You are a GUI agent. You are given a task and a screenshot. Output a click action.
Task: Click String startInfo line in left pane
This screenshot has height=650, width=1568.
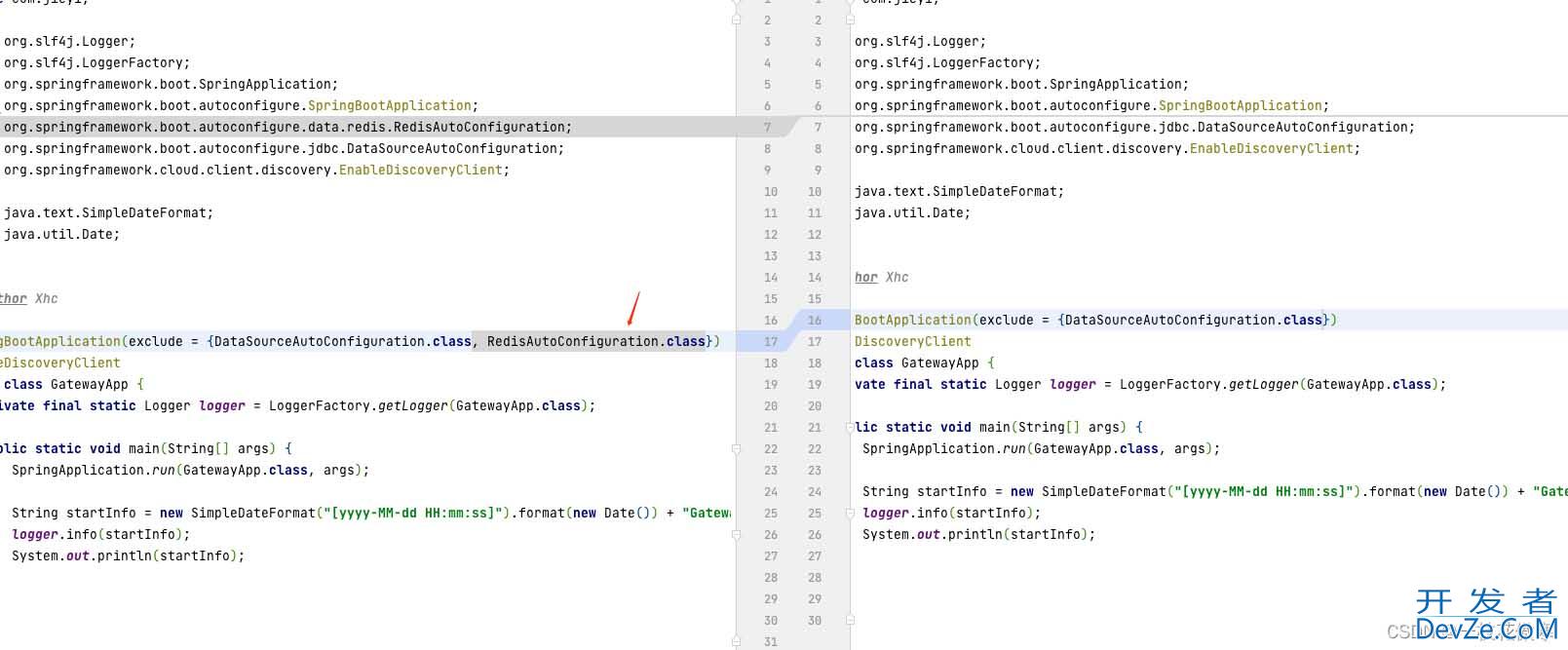point(370,513)
